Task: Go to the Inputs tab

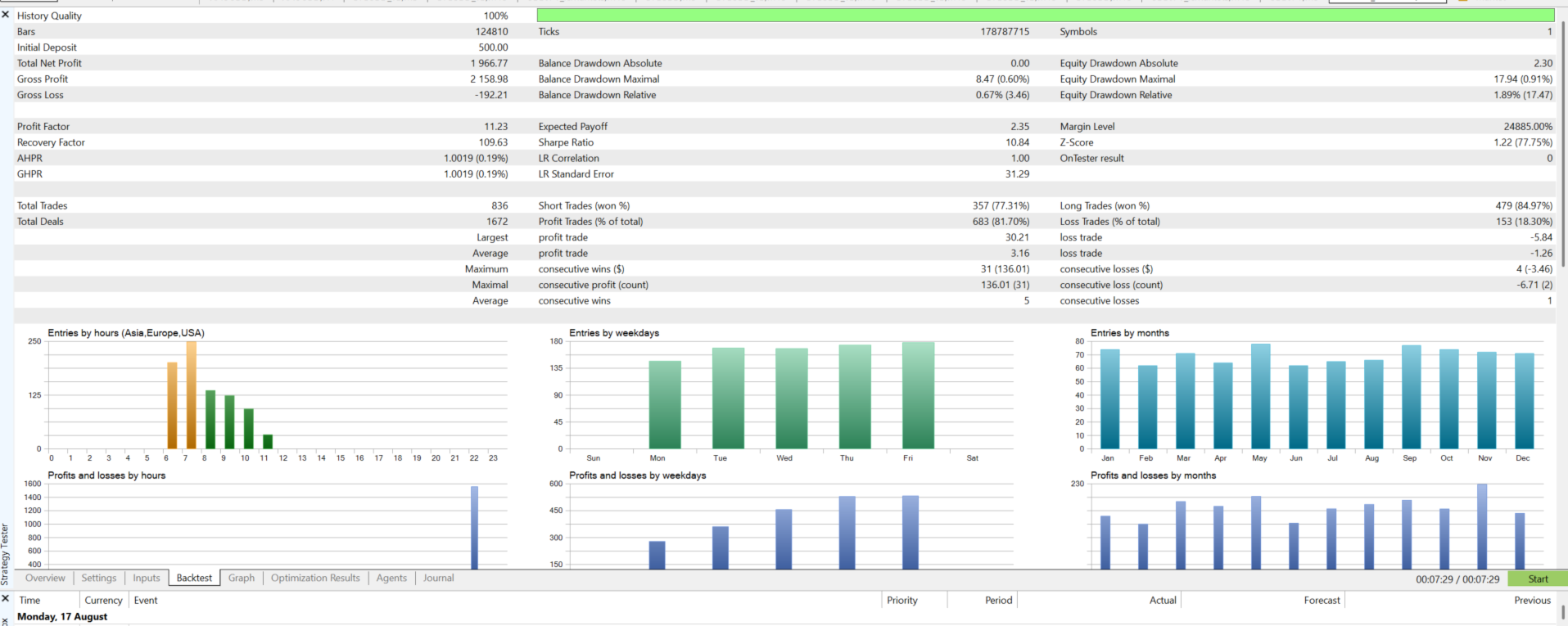Action: 147,578
